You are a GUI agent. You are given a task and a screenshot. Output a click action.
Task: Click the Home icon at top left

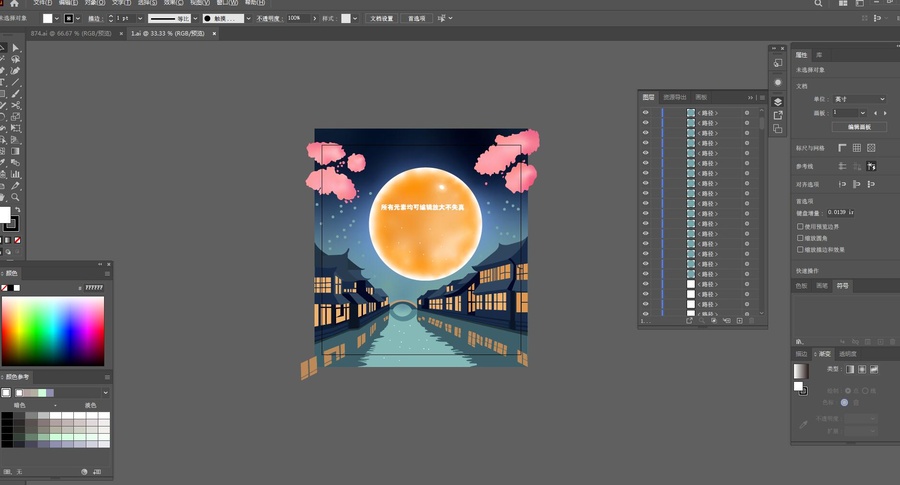coord(14,3)
